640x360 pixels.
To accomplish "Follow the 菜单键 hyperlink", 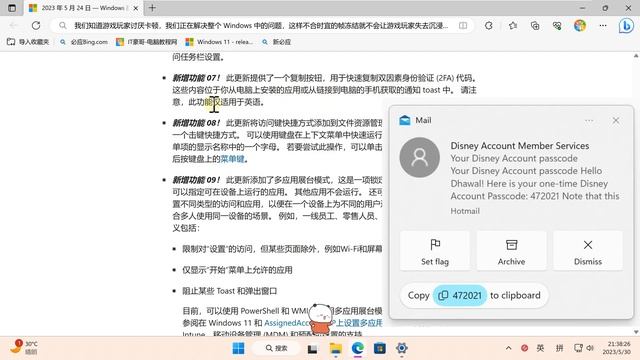I will pyautogui.click(x=232, y=159).
